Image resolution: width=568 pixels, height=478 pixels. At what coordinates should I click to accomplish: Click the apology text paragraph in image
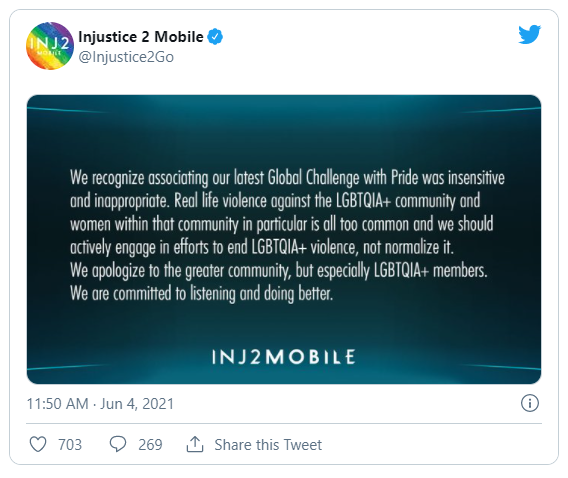tap(287, 236)
